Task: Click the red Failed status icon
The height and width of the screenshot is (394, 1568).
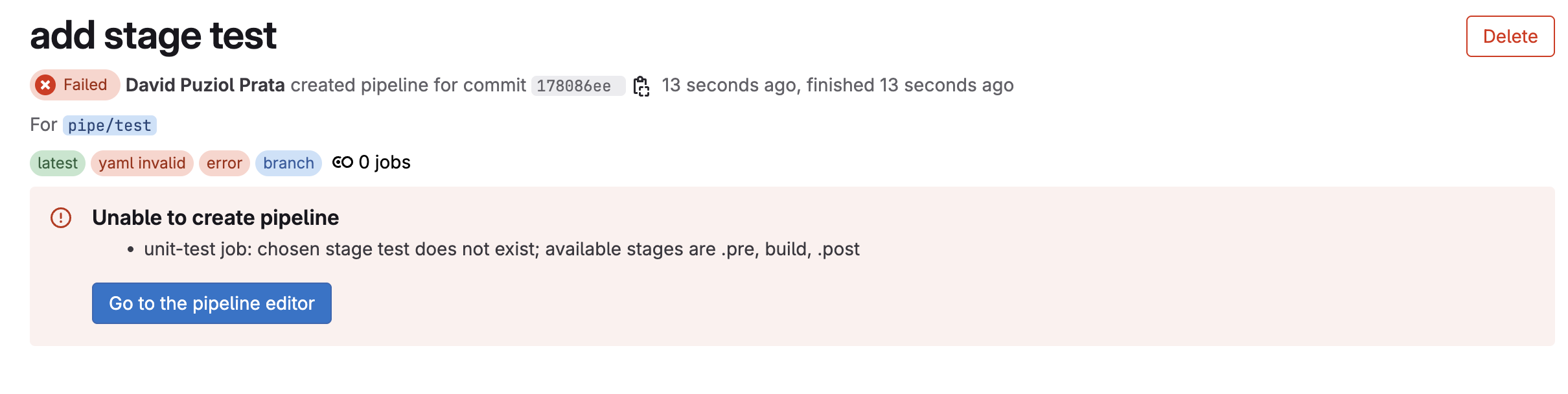Action: pos(45,85)
